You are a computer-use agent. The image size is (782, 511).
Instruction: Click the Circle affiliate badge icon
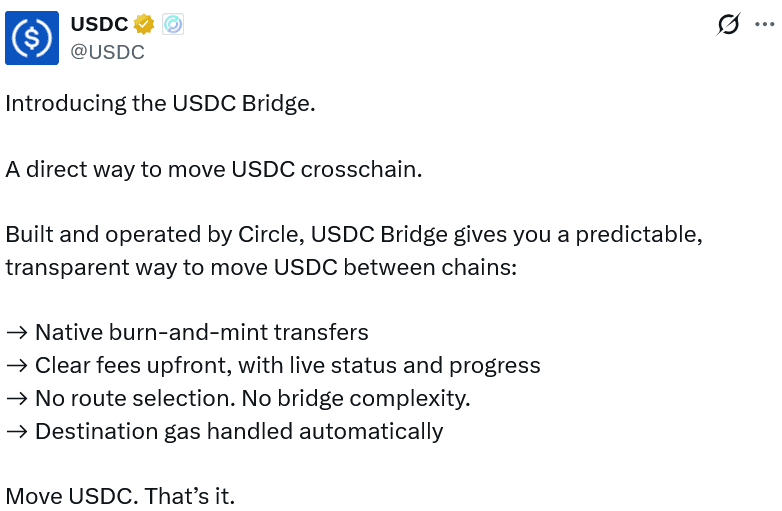pos(172,25)
